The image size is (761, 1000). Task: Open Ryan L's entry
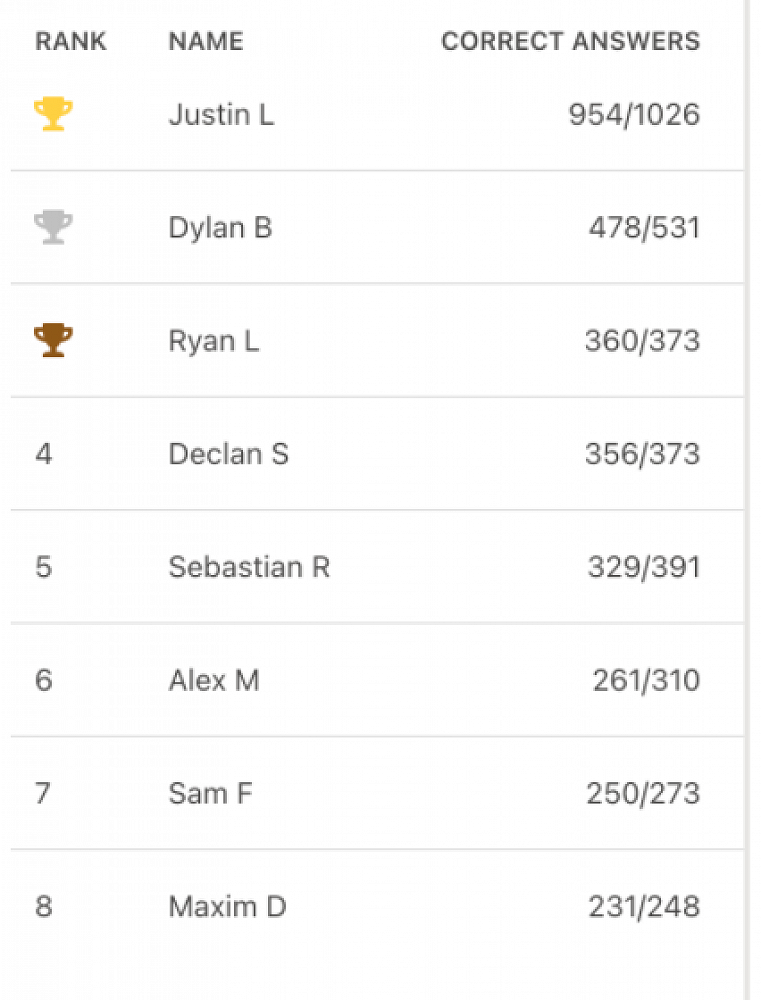(x=214, y=341)
